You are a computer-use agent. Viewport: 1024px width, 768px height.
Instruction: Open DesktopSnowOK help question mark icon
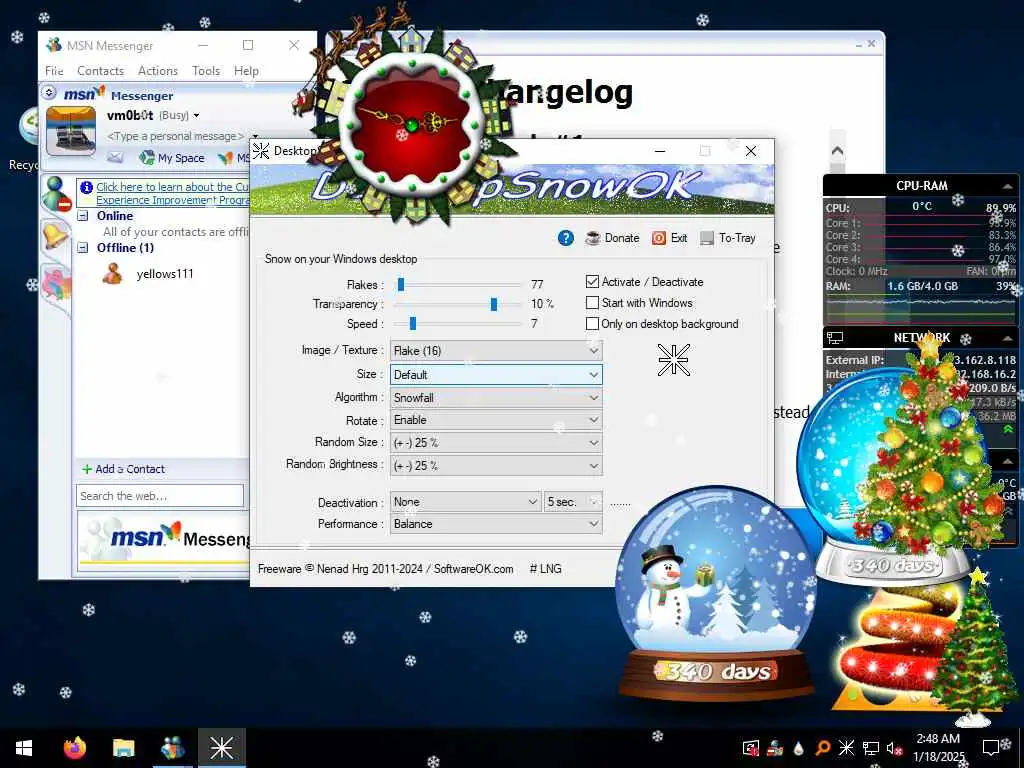point(566,238)
